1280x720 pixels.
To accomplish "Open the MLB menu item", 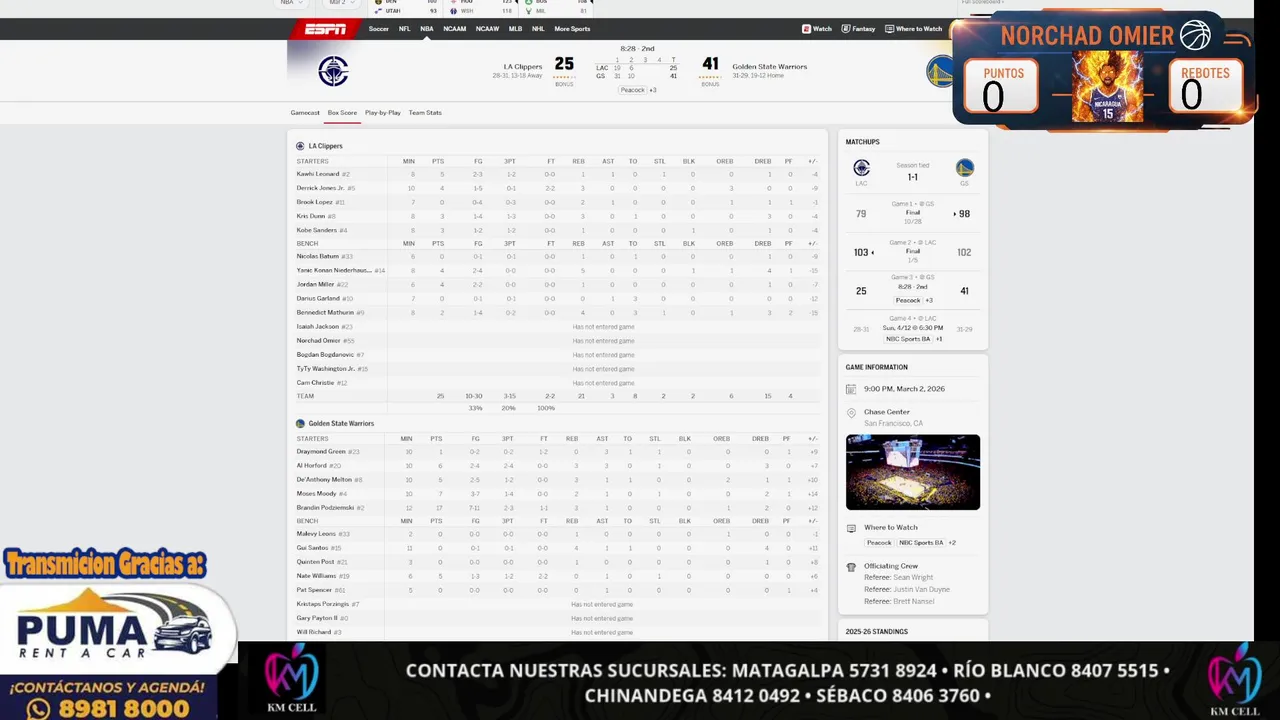I will pos(515,29).
